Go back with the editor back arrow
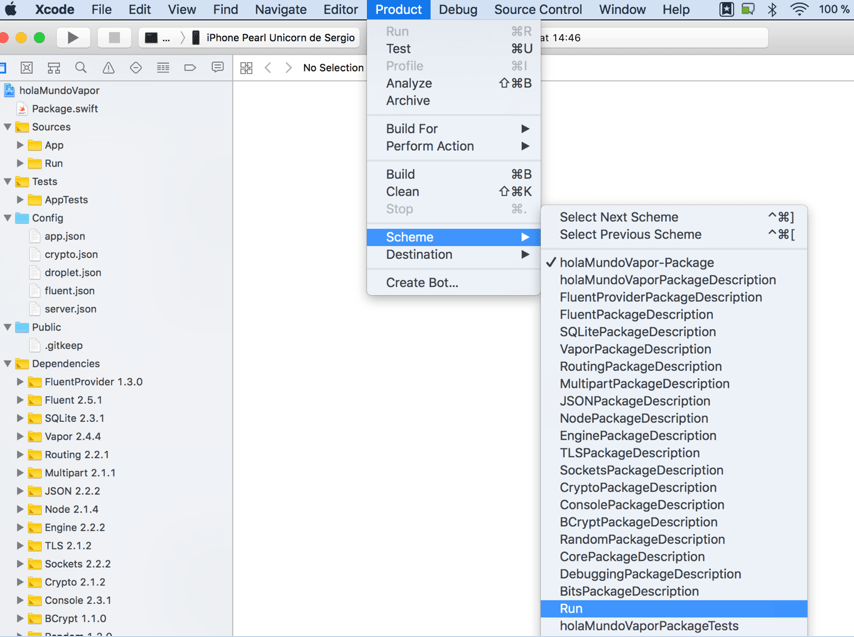Screen dimensions: 854x637 point(268,68)
